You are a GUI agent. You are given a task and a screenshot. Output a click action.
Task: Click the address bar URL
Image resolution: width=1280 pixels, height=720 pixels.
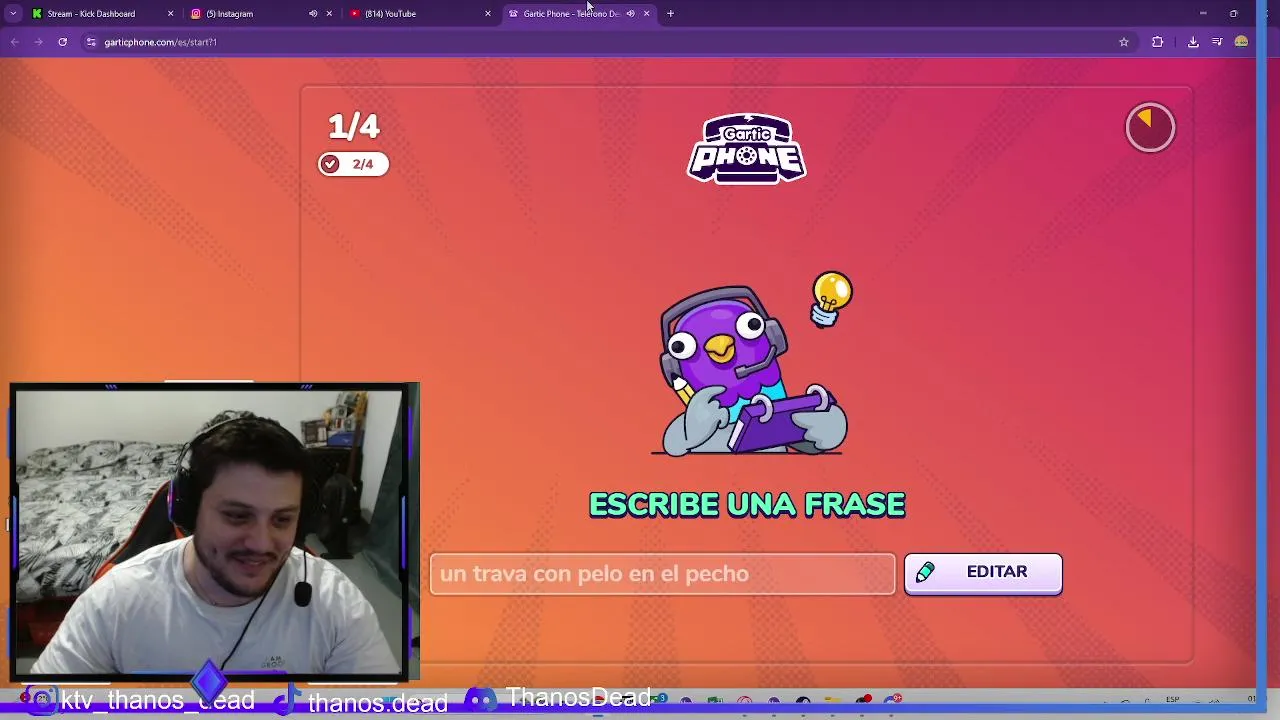point(160,42)
